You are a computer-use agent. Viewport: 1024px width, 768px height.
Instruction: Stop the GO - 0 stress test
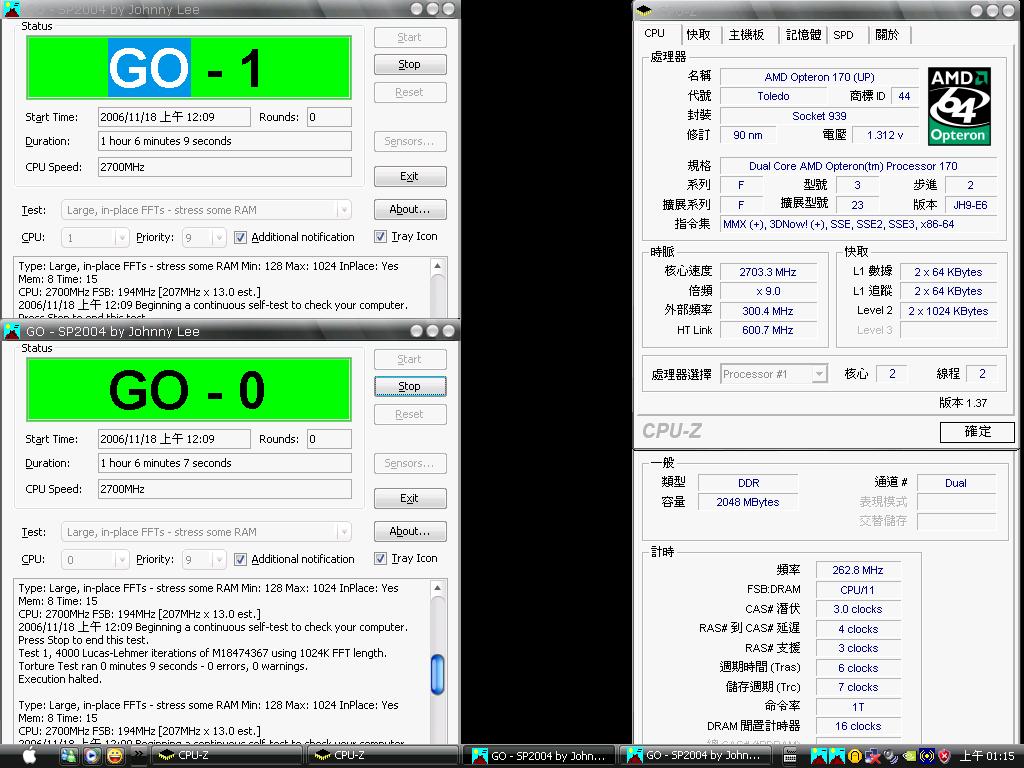click(x=410, y=386)
